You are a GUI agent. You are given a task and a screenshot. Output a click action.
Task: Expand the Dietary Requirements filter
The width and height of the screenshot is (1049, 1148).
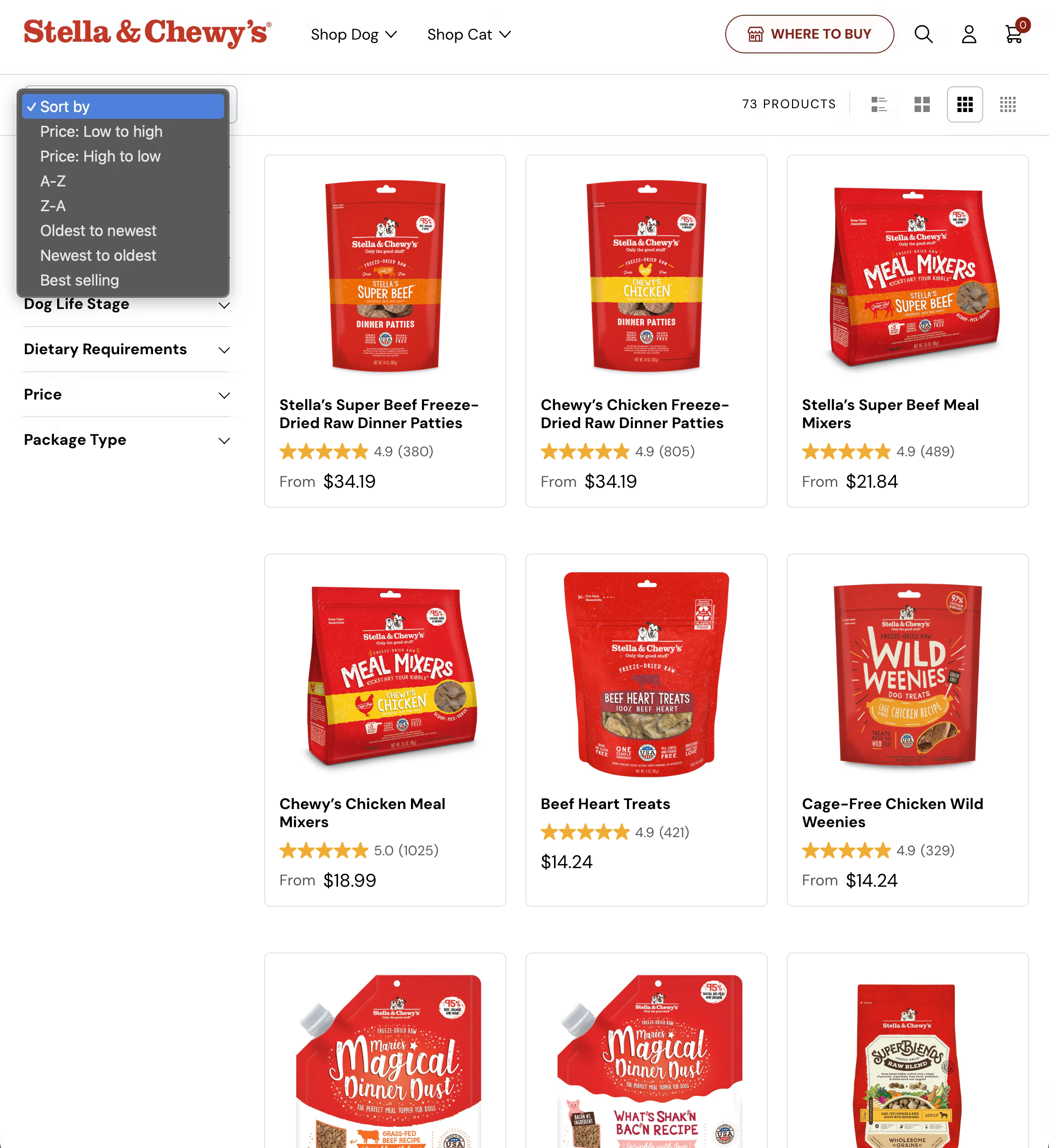click(126, 349)
